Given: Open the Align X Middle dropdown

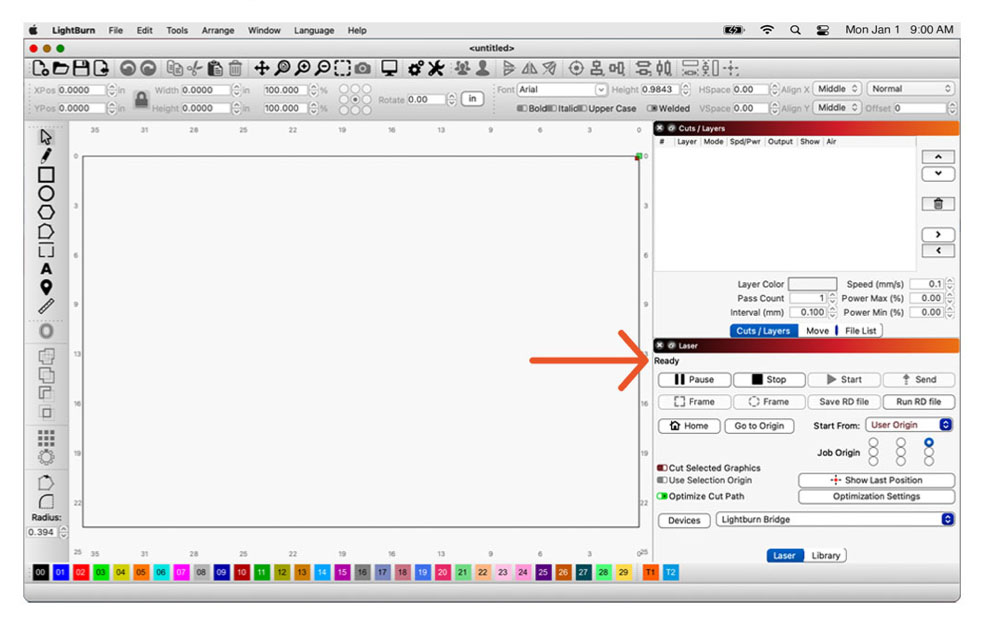Looking at the screenshot, I should point(837,89).
